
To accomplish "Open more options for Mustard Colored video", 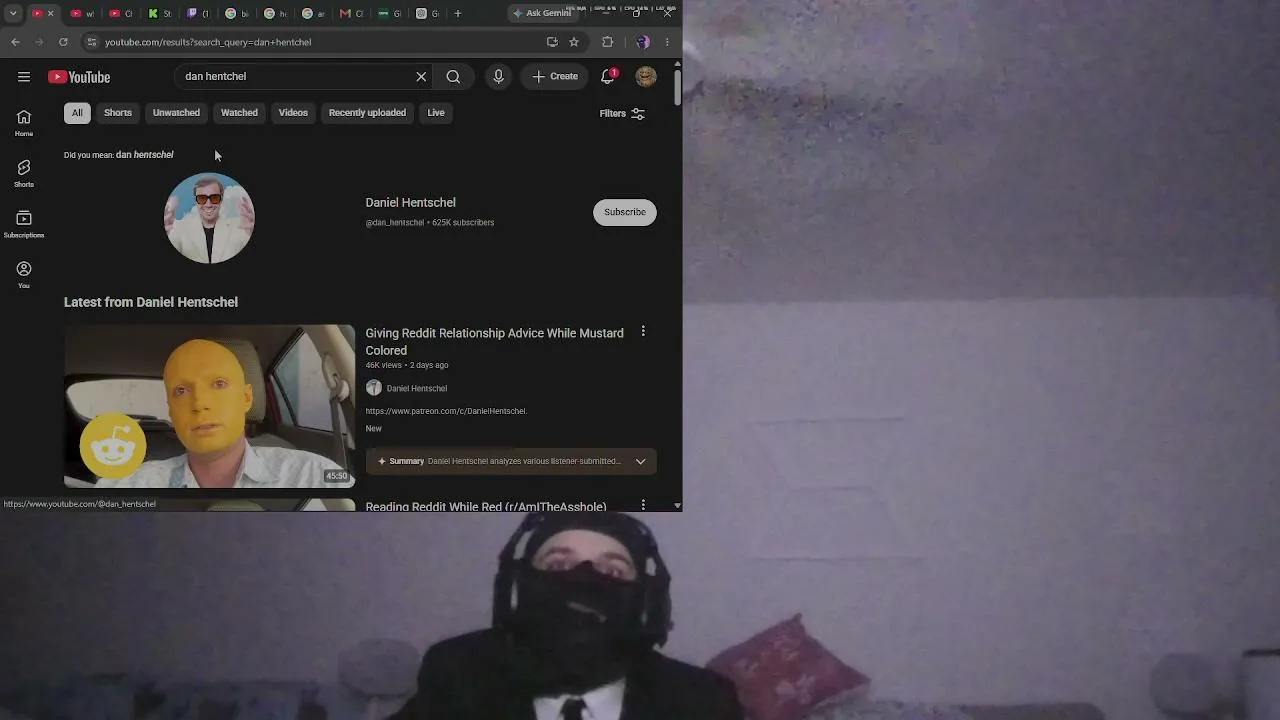I will pyautogui.click(x=643, y=331).
